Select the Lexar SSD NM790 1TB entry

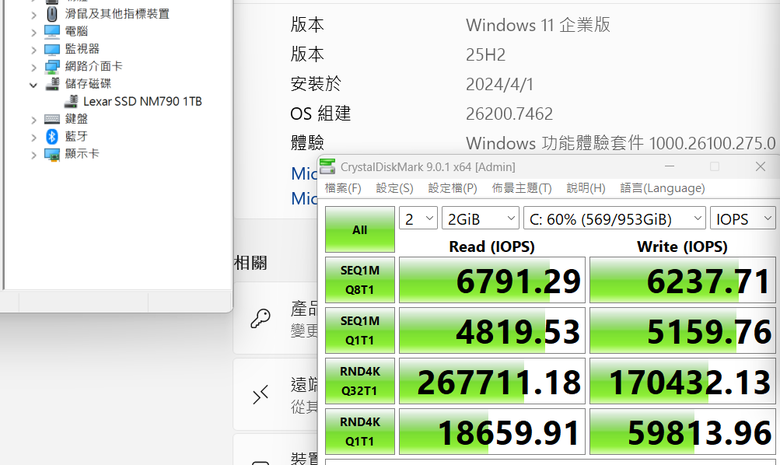(x=142, y=101)
